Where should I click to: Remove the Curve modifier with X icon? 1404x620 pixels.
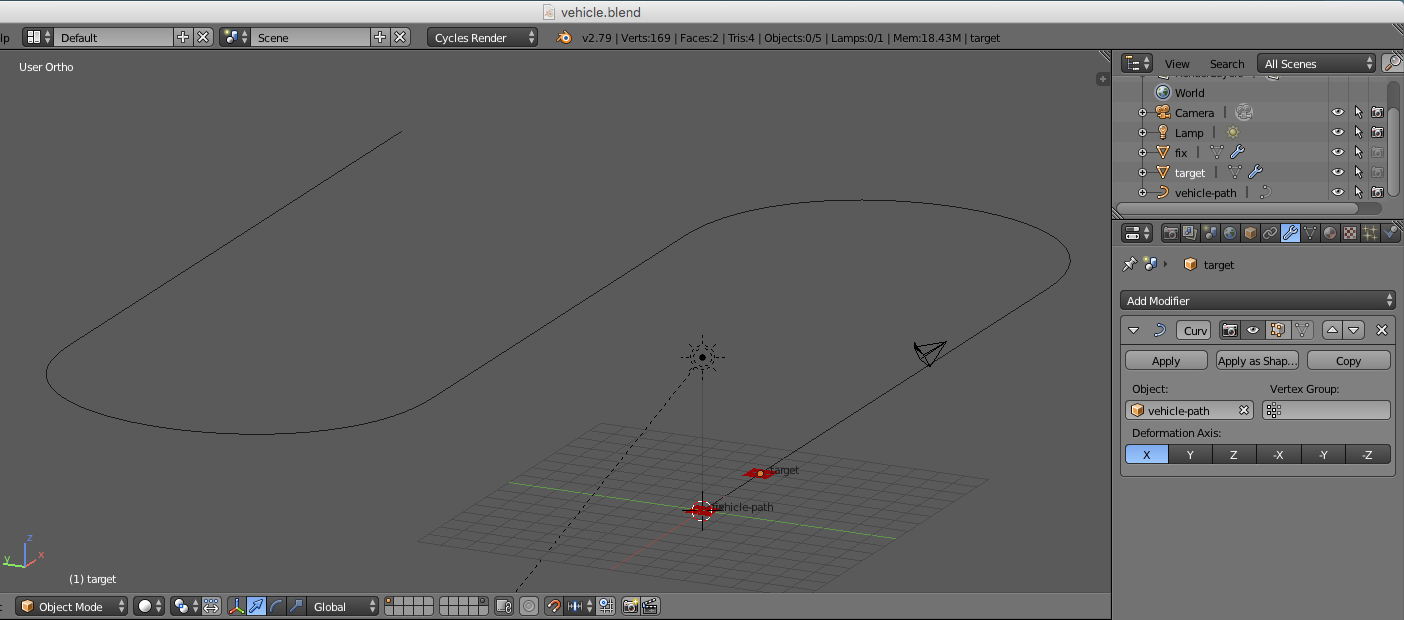(x=1382, y=330)
